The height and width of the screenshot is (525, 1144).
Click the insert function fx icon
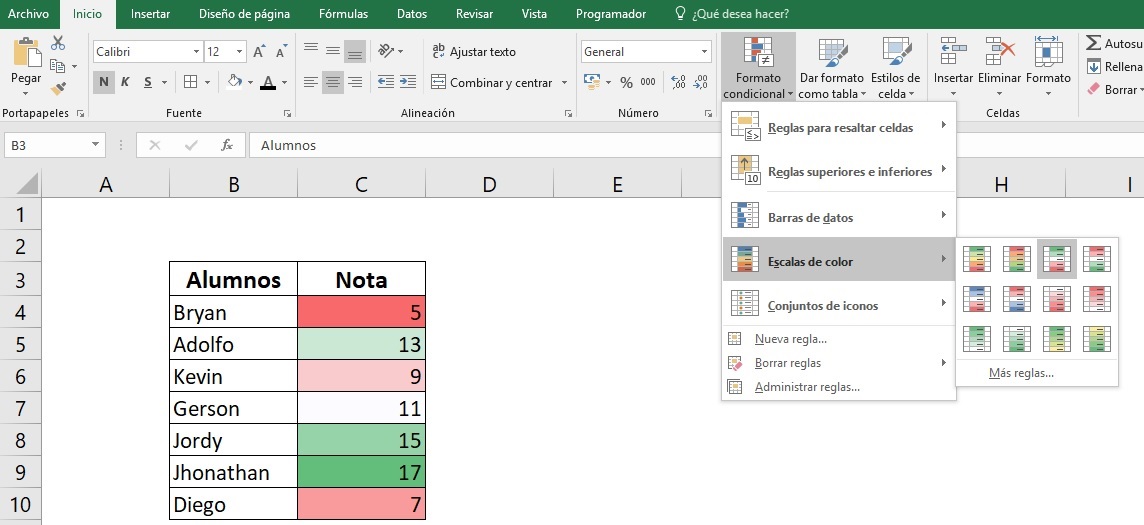(x=227, y=145)
